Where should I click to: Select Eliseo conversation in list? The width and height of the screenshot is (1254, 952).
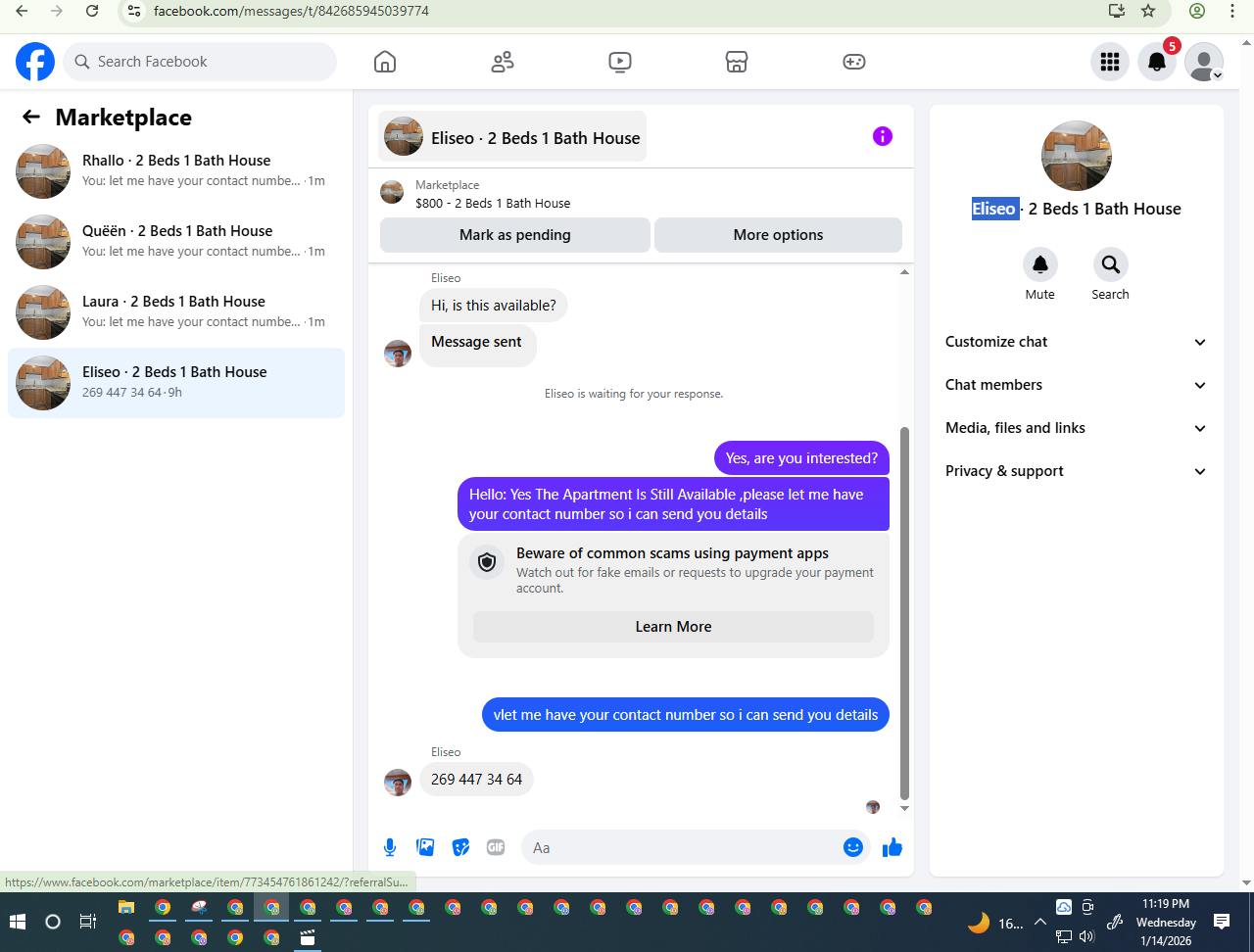[176, 383]
